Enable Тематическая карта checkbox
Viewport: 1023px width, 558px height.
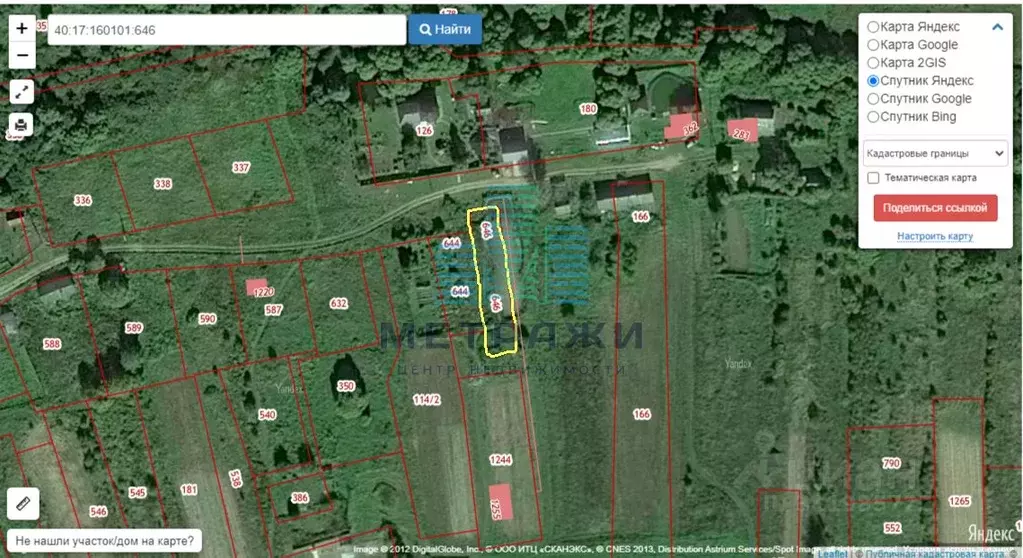click(x=874, y=178)
